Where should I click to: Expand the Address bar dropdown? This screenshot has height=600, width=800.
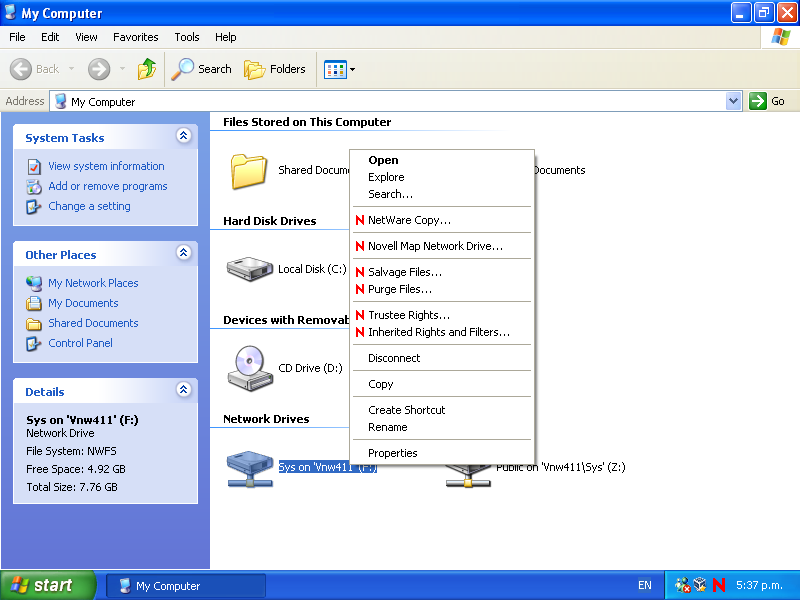point(733,101)
